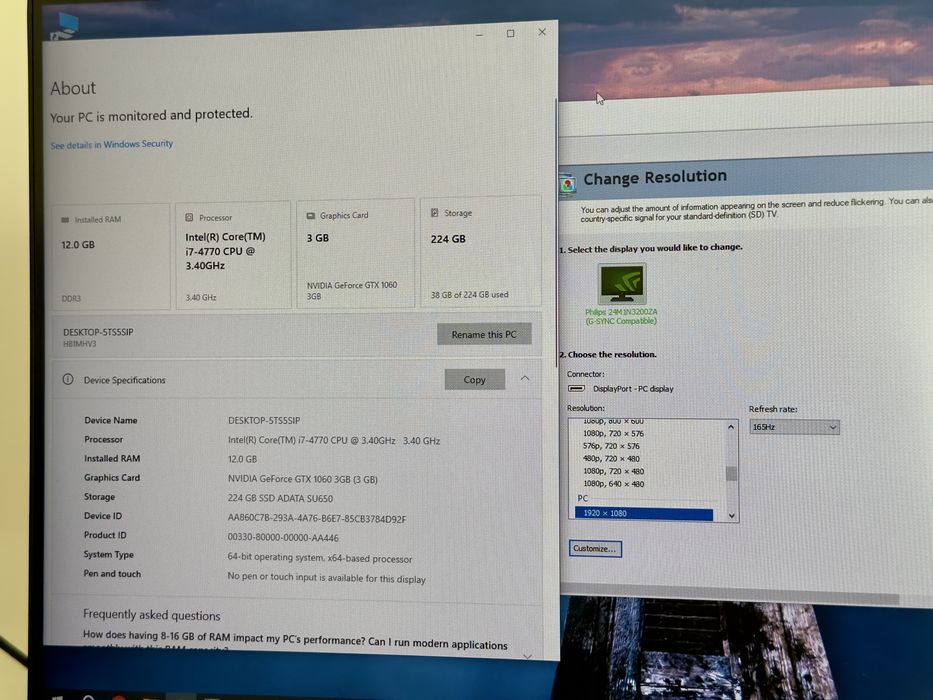Image resolution: width=933 pixels, height=700 pixels.
Task: Click the 38 GB of 224 GB used text
Action: [x=469, y=294]
